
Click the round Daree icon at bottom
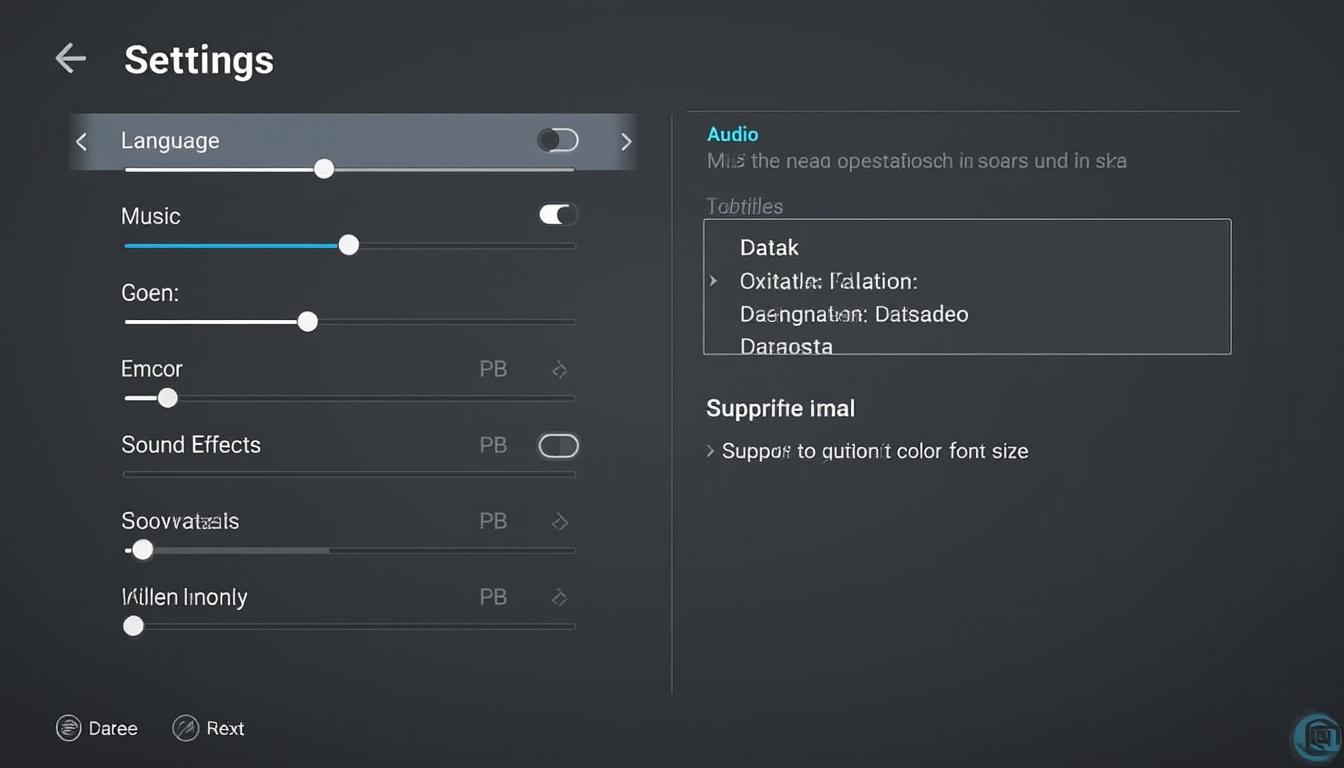pos(68,728)
